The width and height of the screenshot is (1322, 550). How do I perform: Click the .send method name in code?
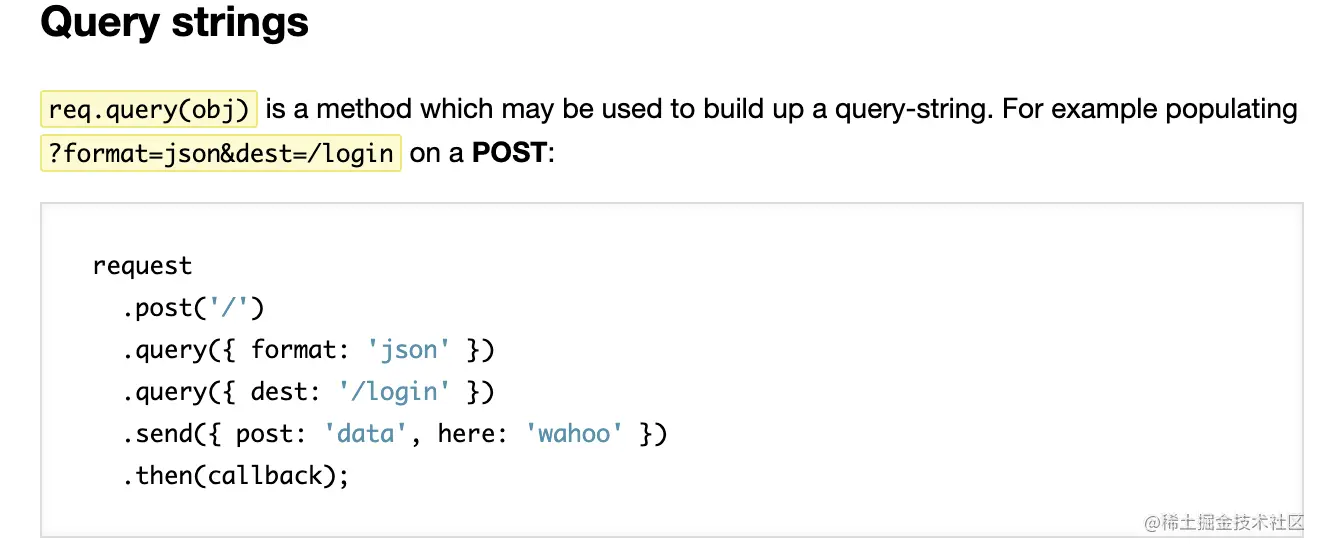pyautogui.click(x=160, y=434)
